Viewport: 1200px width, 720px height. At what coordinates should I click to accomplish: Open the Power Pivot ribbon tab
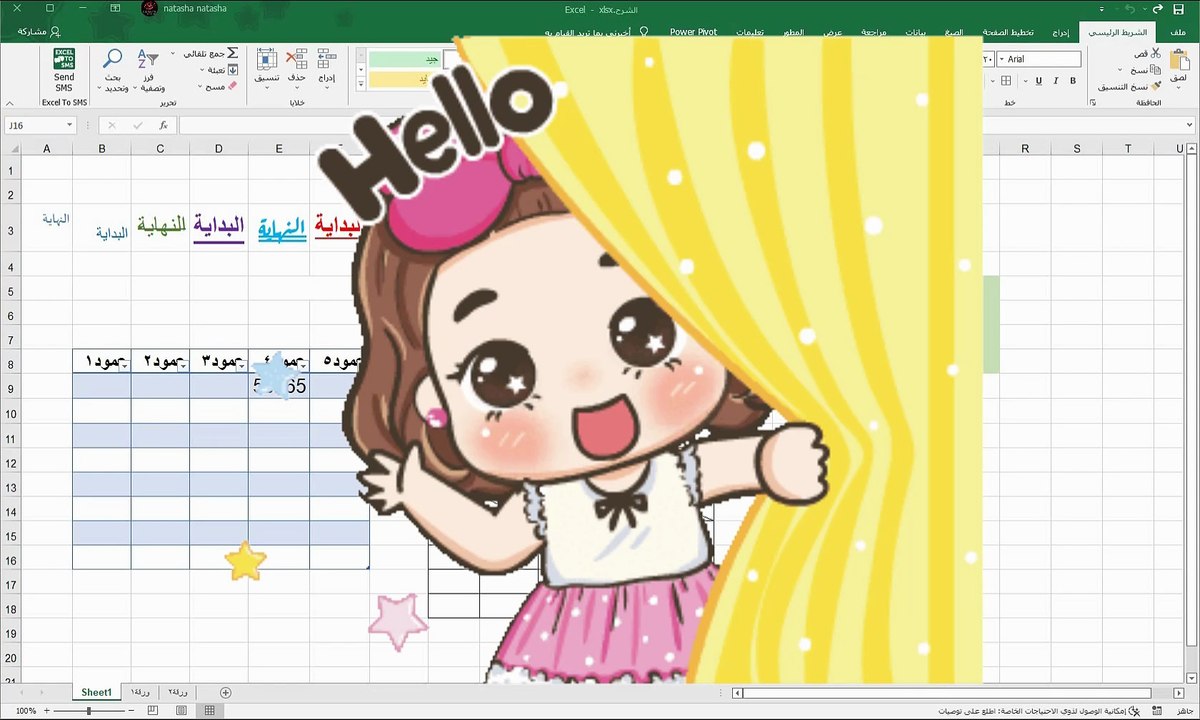point(693,32)
